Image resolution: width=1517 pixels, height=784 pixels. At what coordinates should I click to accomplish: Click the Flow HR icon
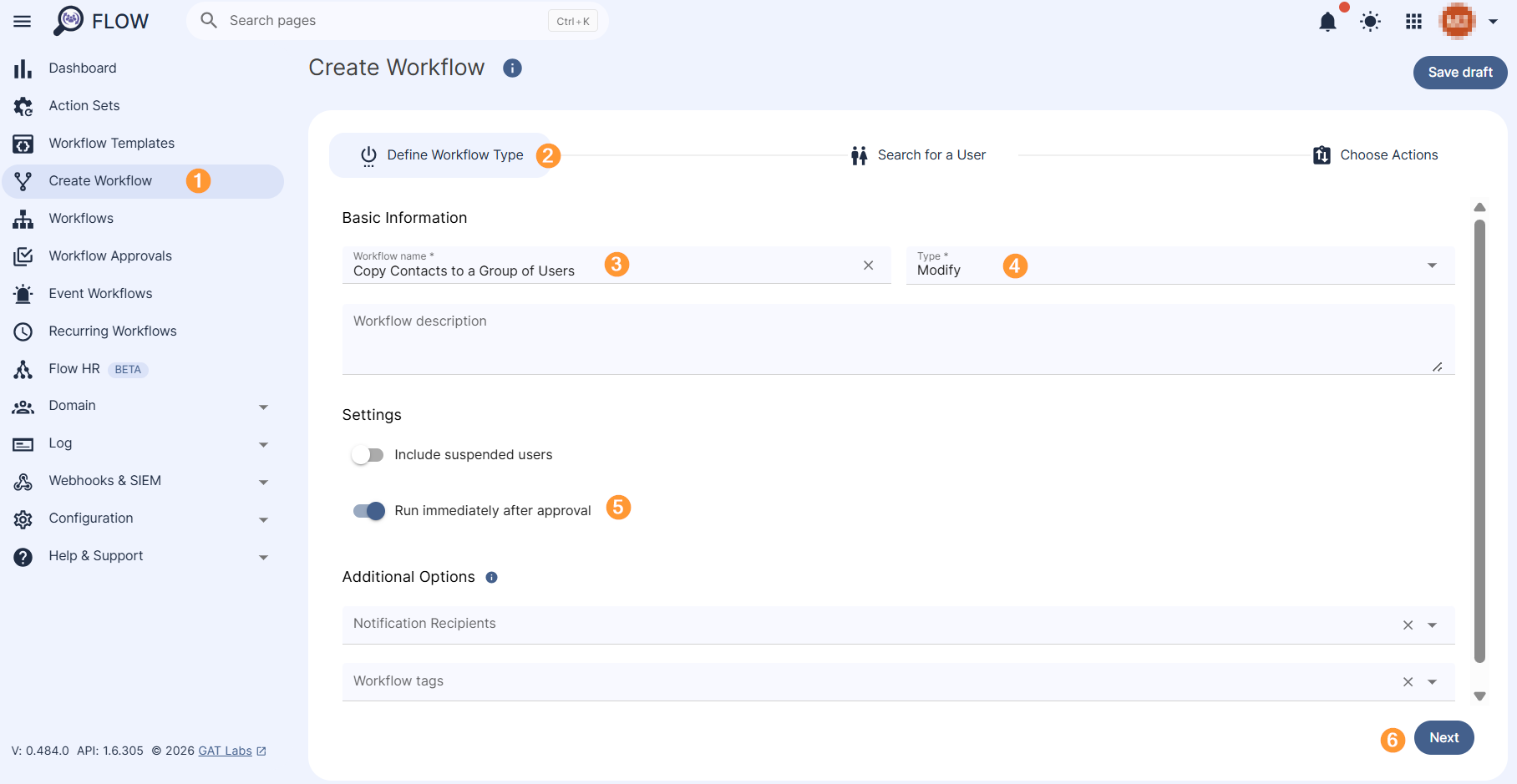coord(23,369)
